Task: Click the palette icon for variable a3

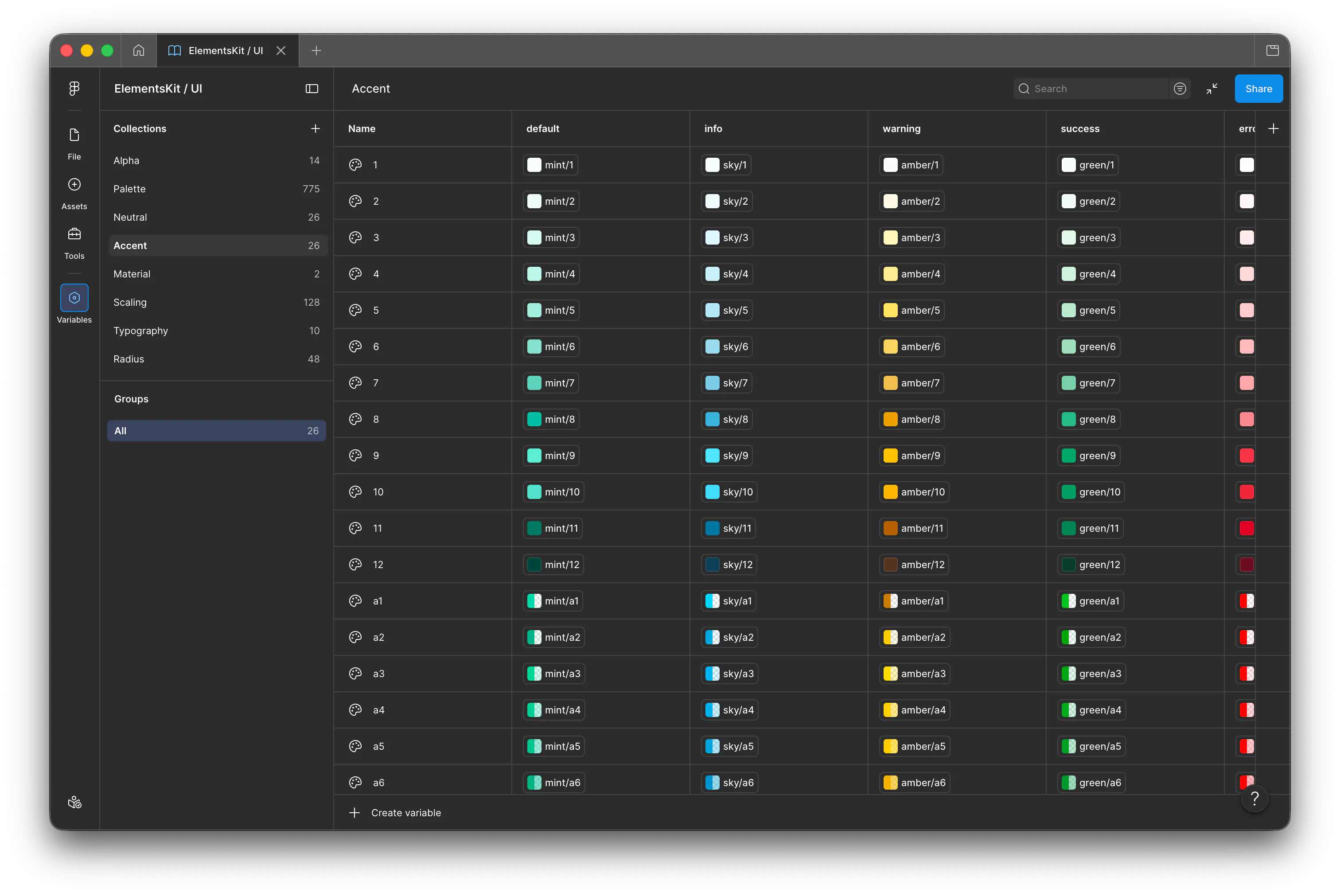Action: pos(355,673)
